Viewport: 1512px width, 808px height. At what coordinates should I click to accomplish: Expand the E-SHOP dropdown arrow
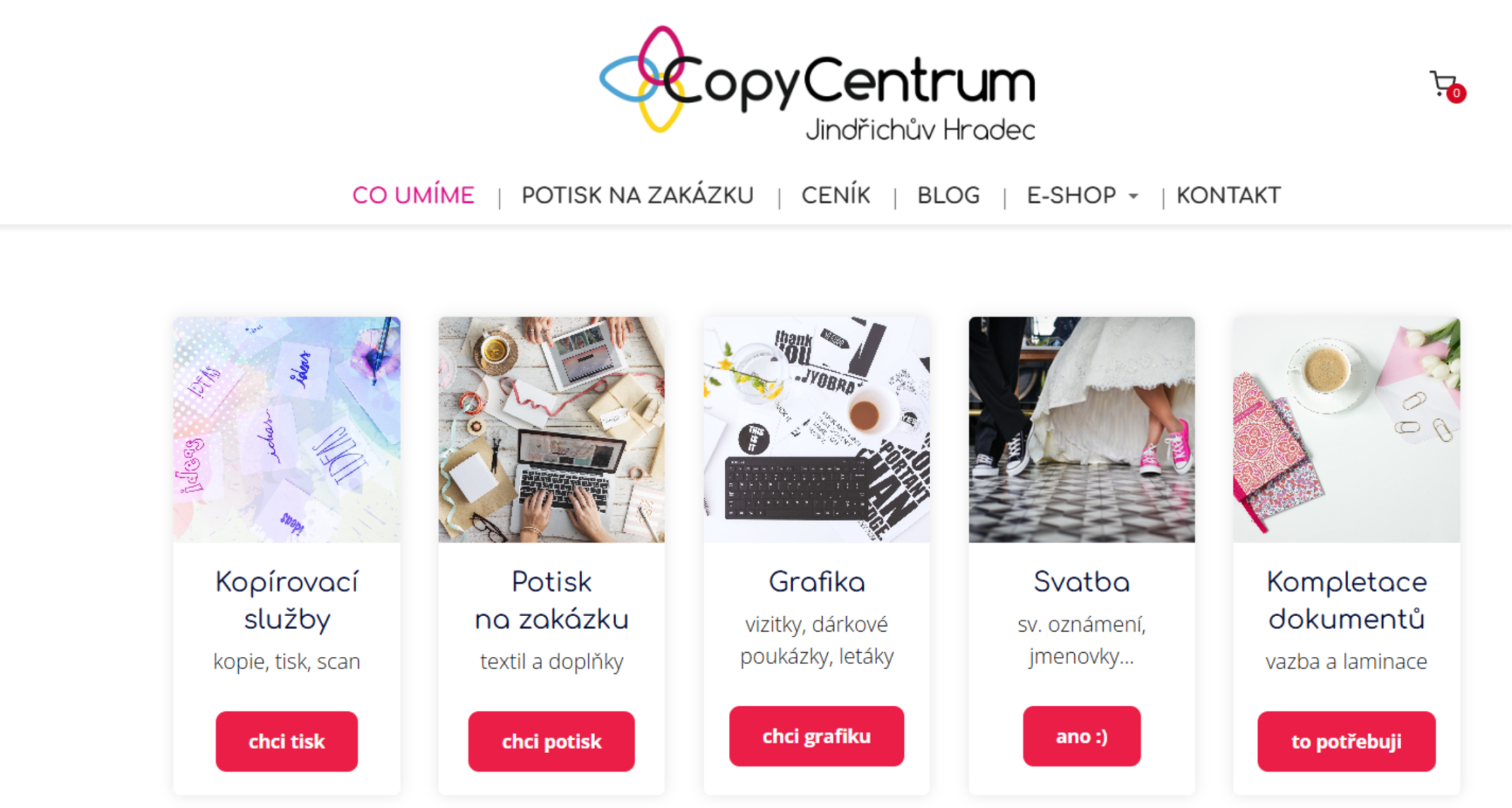(1133, 196)
